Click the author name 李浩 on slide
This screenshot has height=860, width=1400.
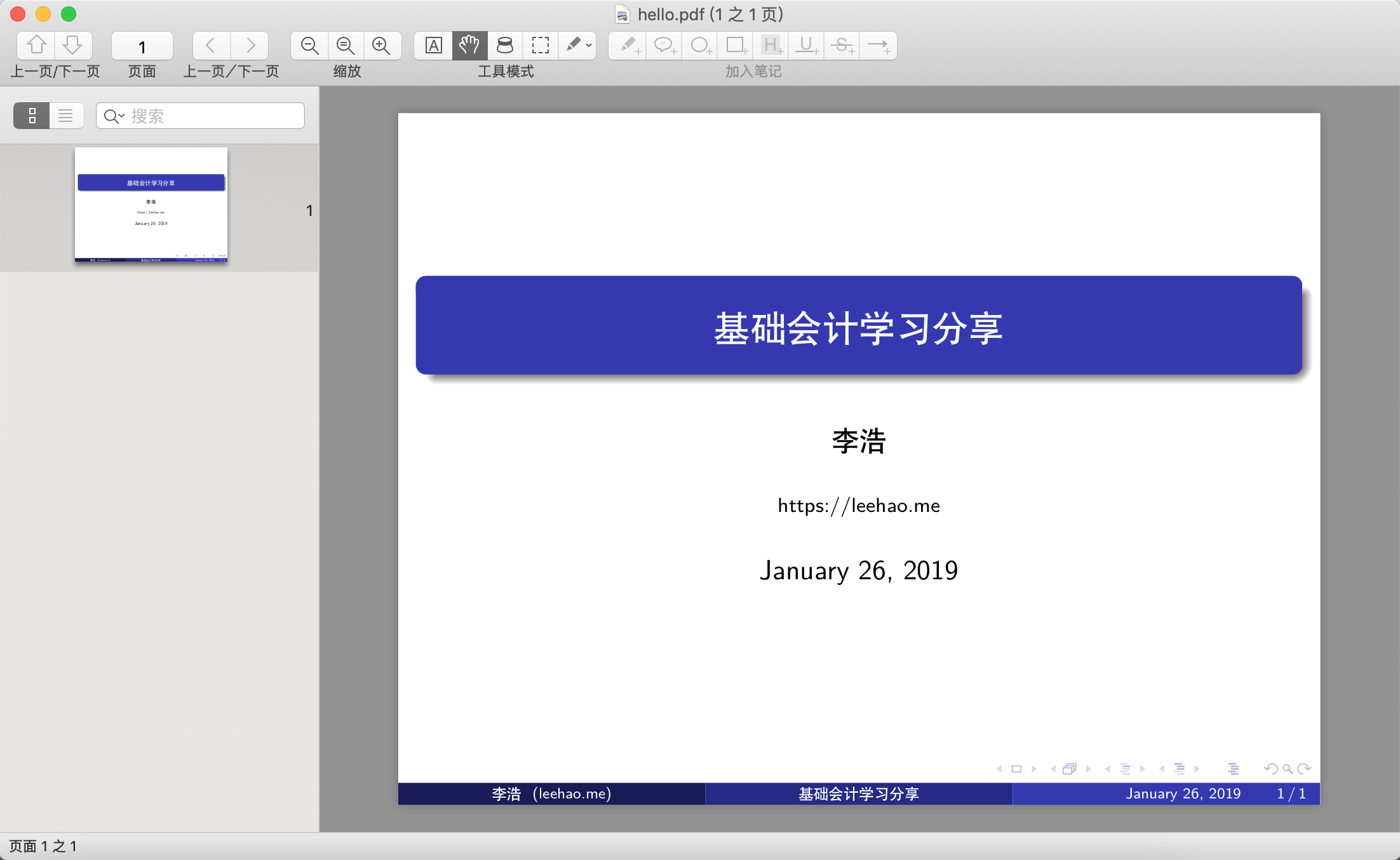pos(859,441)
